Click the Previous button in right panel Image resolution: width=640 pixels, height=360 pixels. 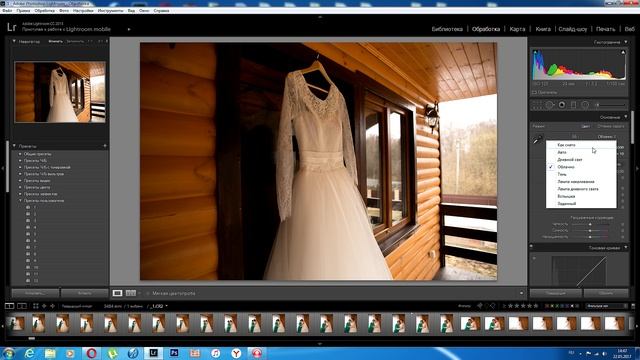[556, 293]
